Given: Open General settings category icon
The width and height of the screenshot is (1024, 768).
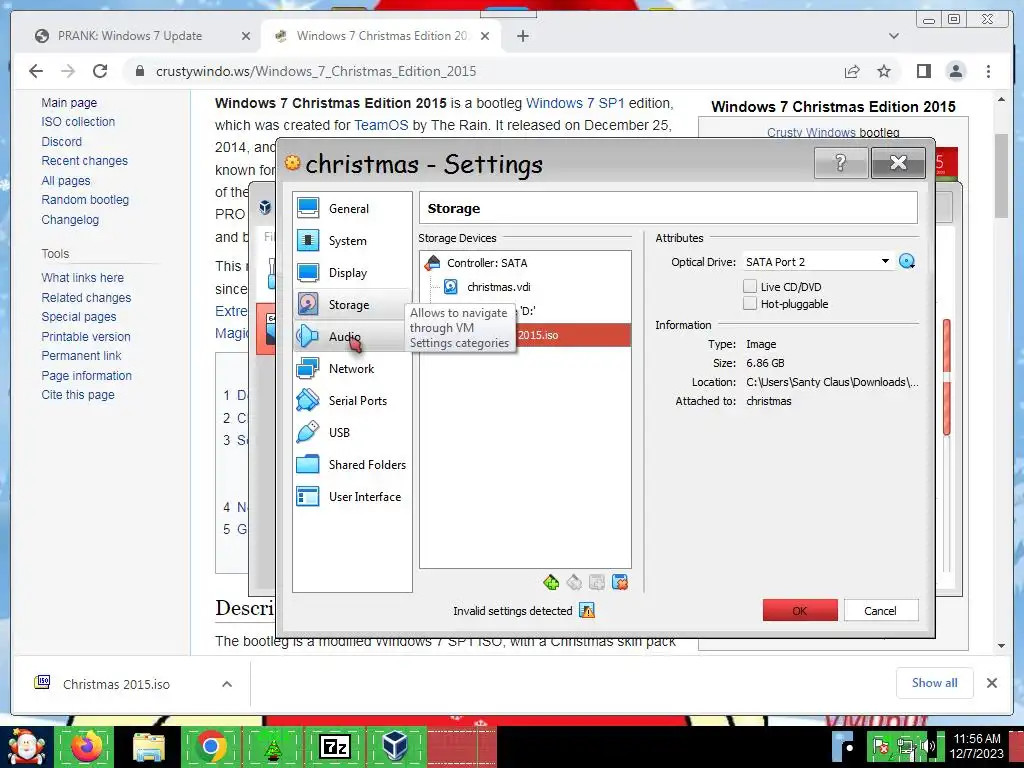Looking at the screenshot, I should coord(308,208).
